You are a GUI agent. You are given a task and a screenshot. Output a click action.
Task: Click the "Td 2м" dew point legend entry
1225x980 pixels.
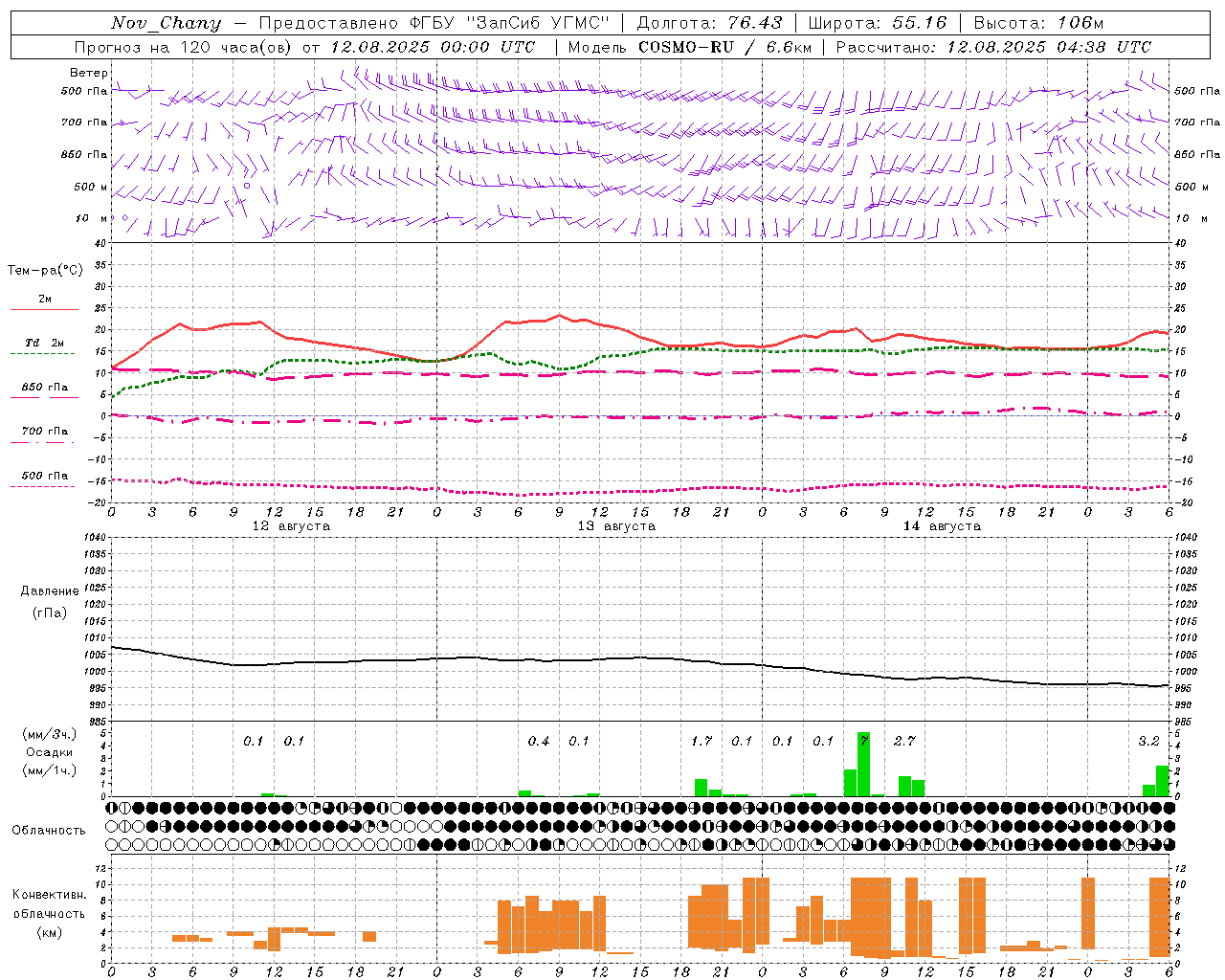click(45, 343)
